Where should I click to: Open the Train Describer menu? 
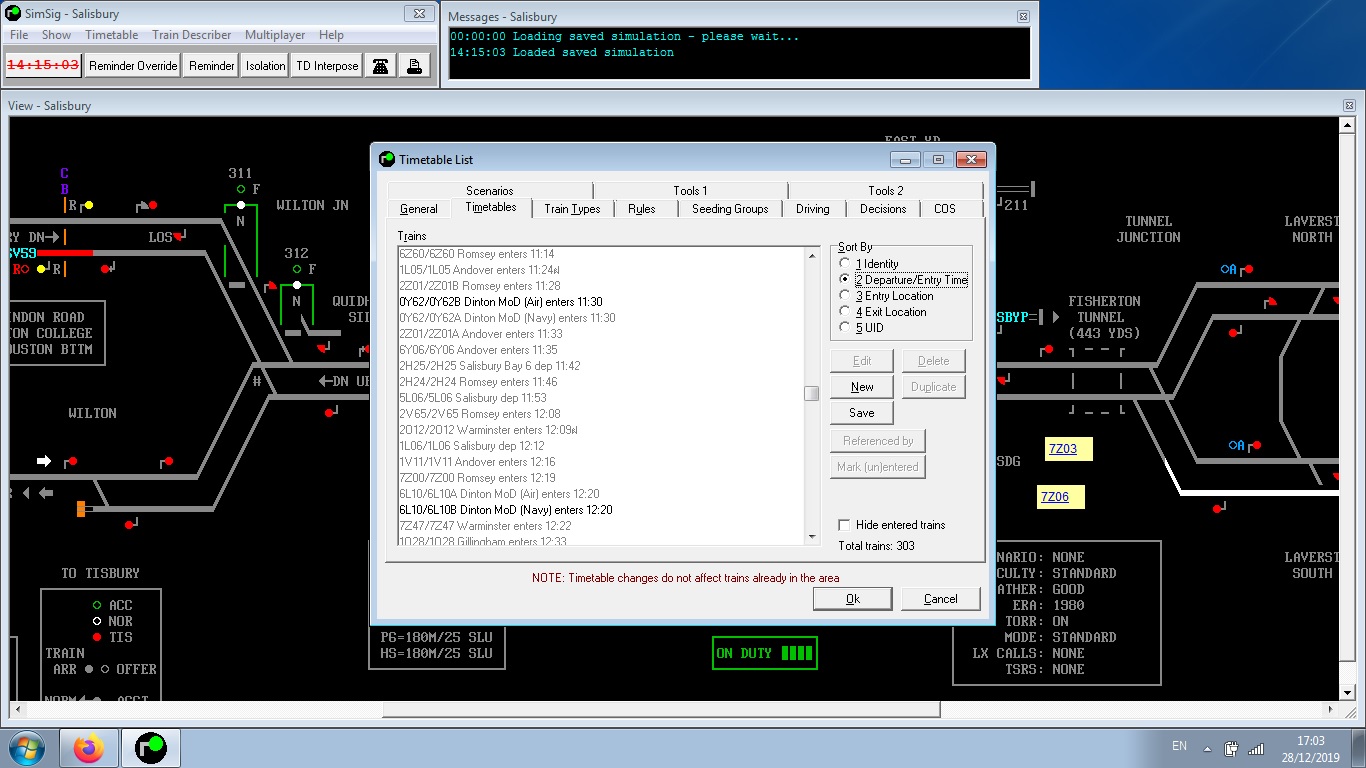191,35
